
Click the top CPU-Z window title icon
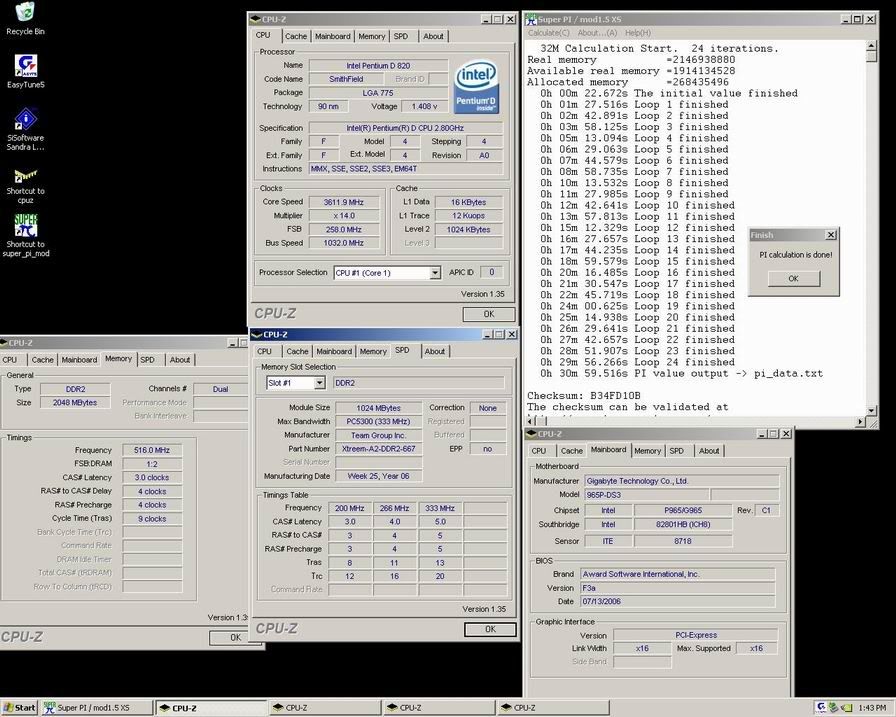tap(255, 19)
